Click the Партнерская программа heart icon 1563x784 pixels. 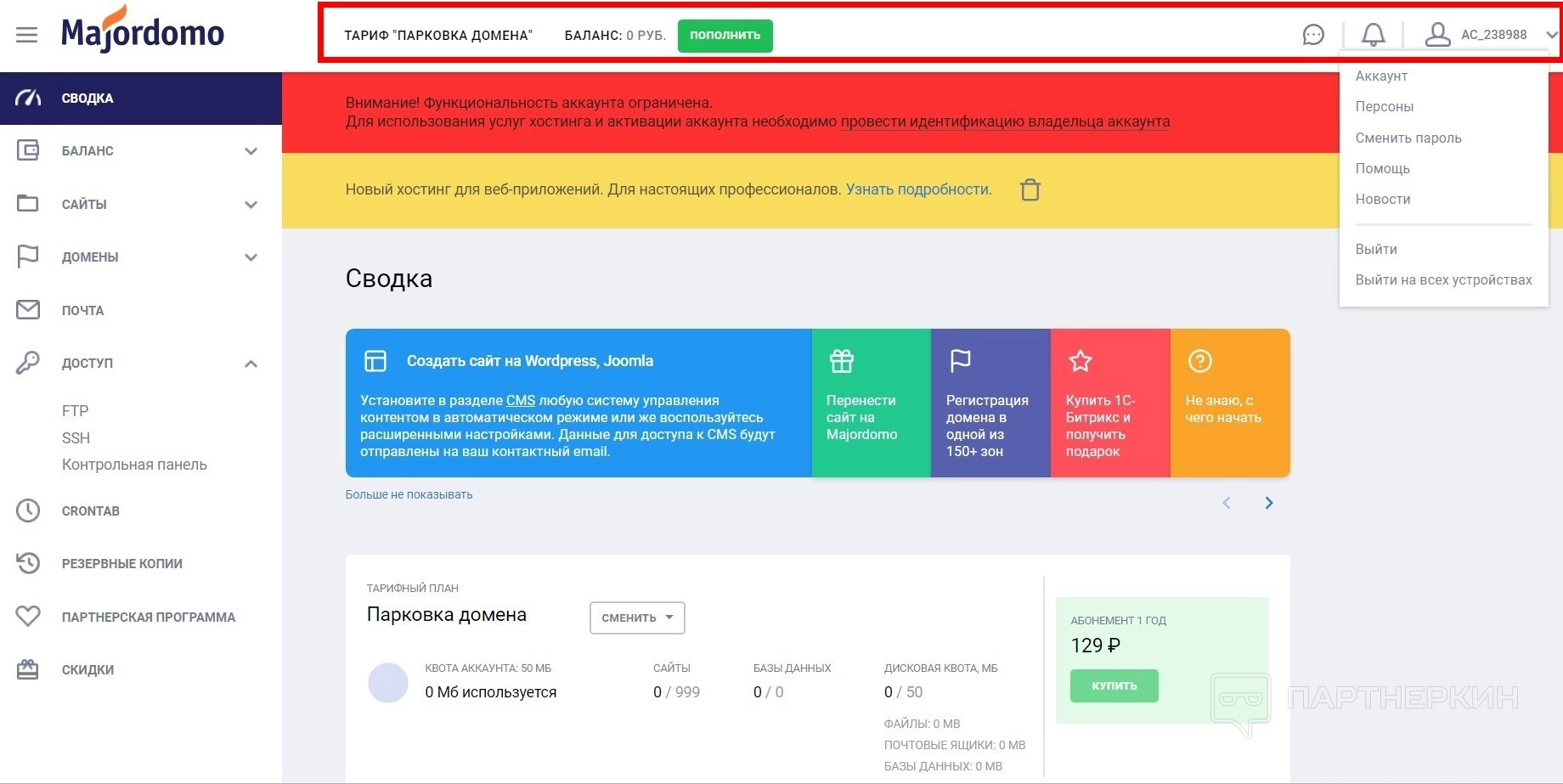pyautogui.click(x=28, y=617)
